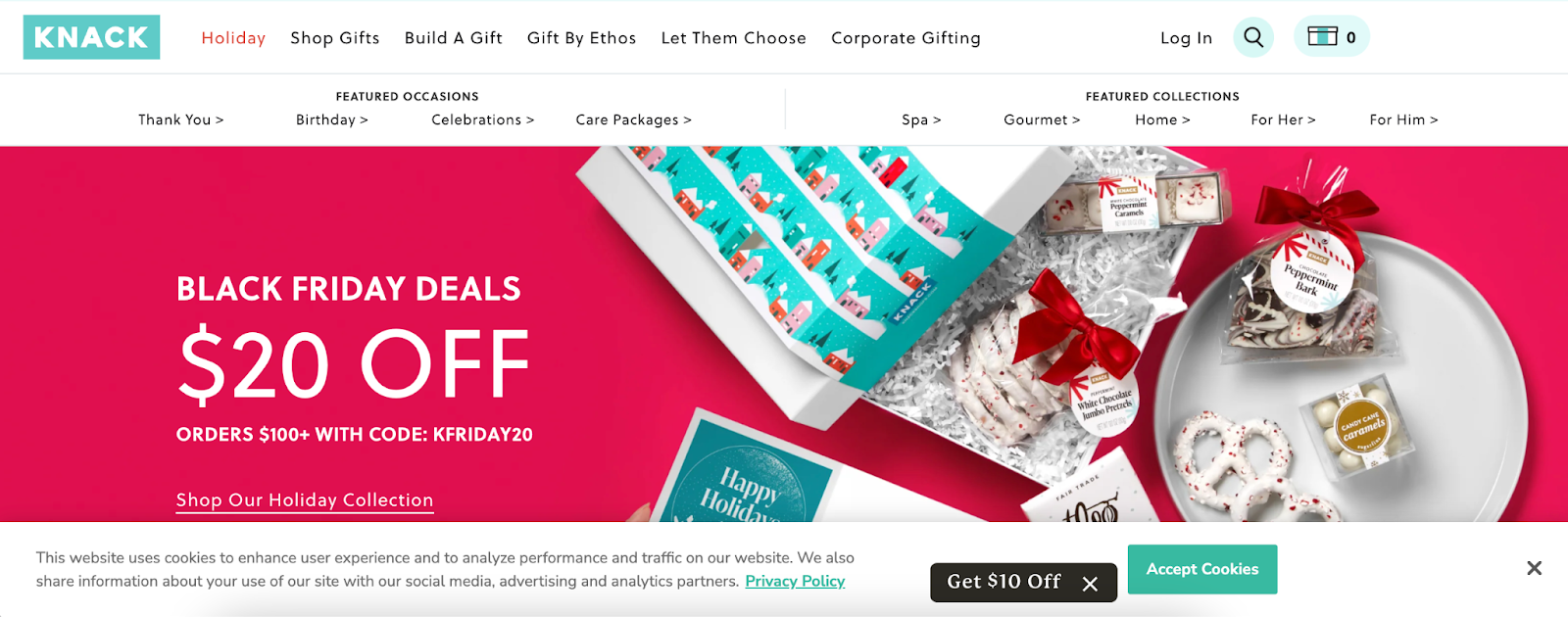Dismiss the Get $10 Off popup X
This screenshot has height=617, width=1568.
pyautogui.click(x=1090, y=584)
